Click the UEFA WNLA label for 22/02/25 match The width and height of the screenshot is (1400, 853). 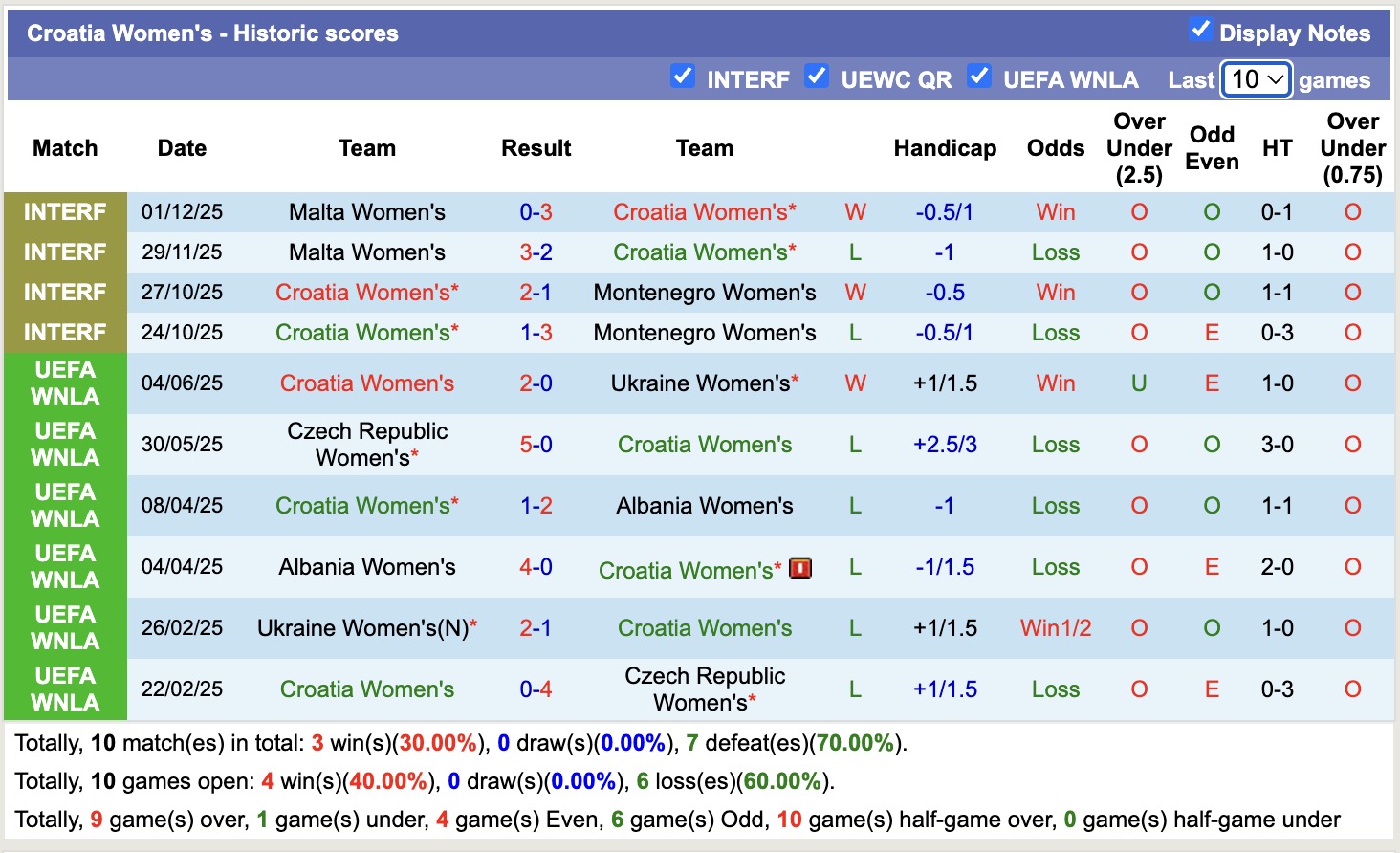coord(65,689)
